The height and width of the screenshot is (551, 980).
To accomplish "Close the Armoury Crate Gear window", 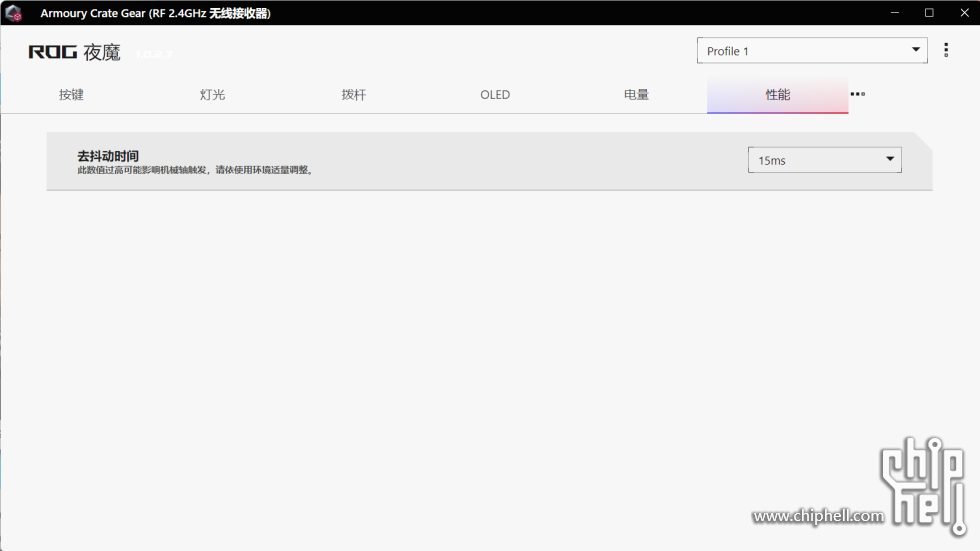I will pyautogui.click(x=964, y=12).
